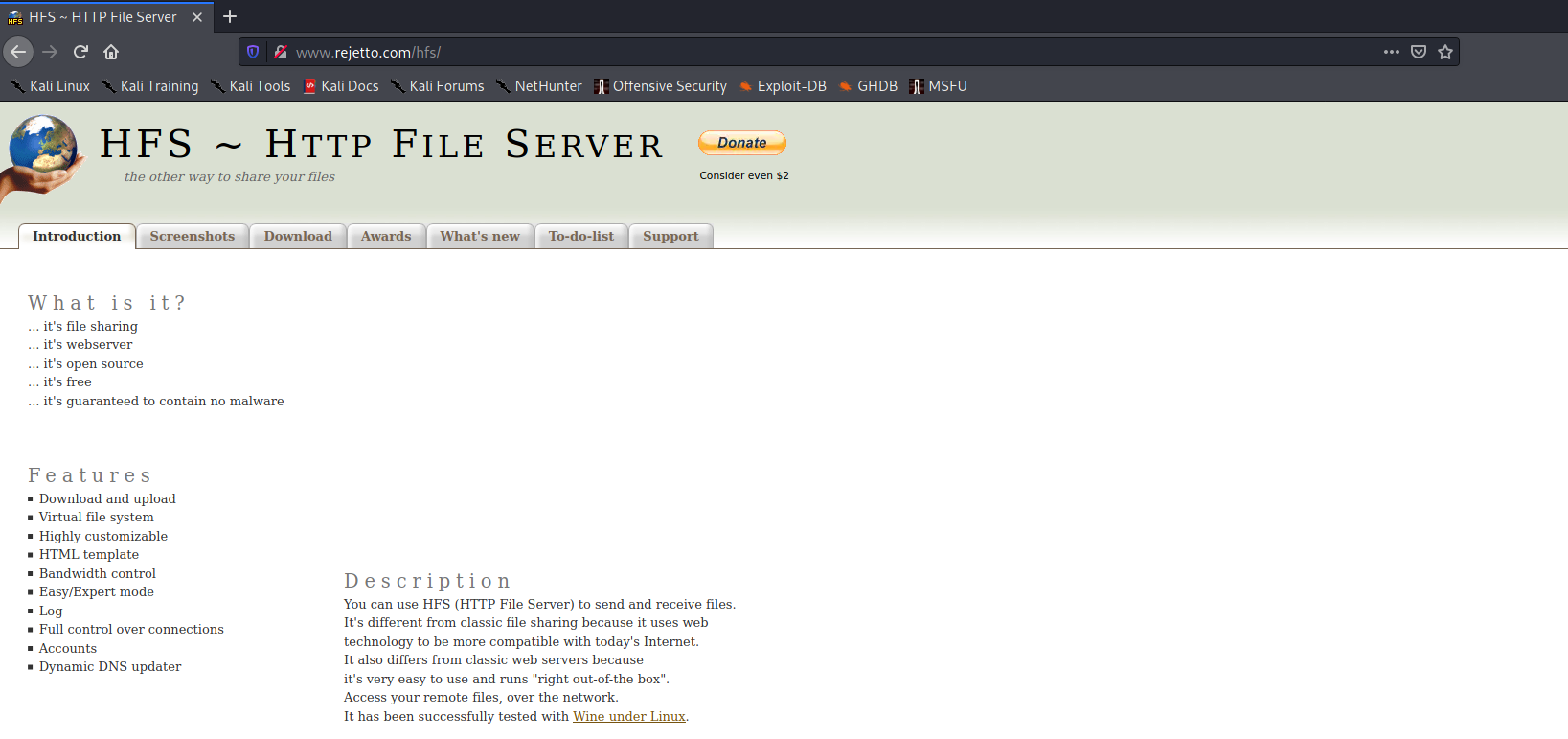Open the Download tab

pyautogui.click(x=298, y=236)
